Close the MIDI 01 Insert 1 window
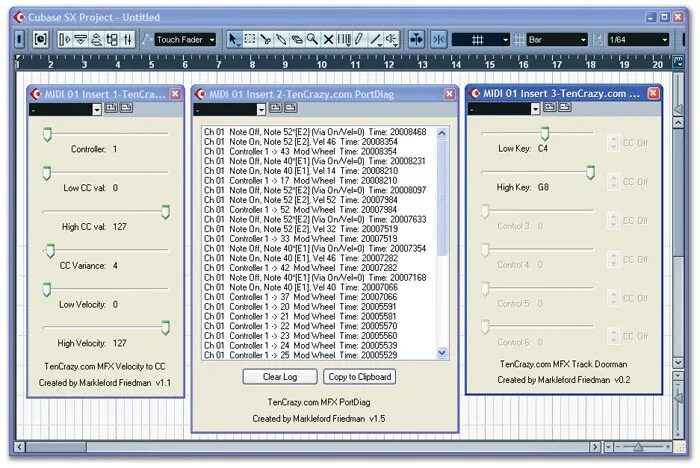Screen dimensions: 700x468 175,94
